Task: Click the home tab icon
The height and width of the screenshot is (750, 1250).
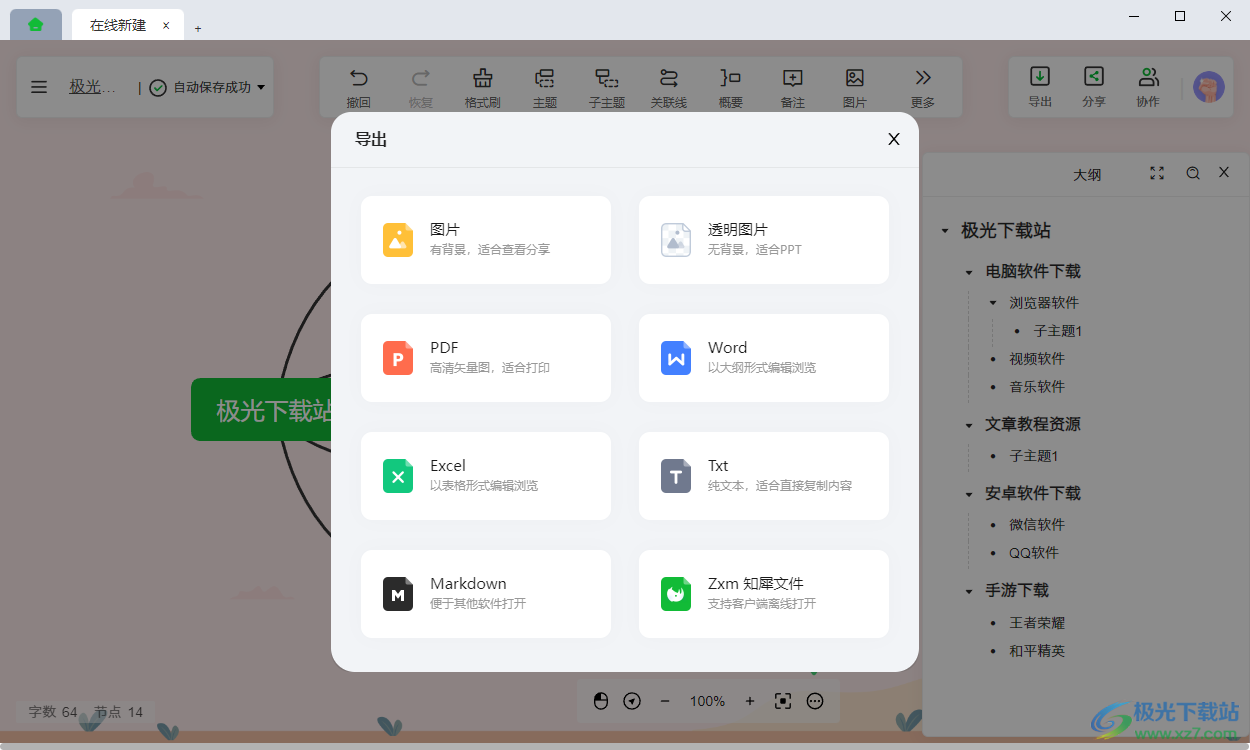Action: [x=36, y=25]
